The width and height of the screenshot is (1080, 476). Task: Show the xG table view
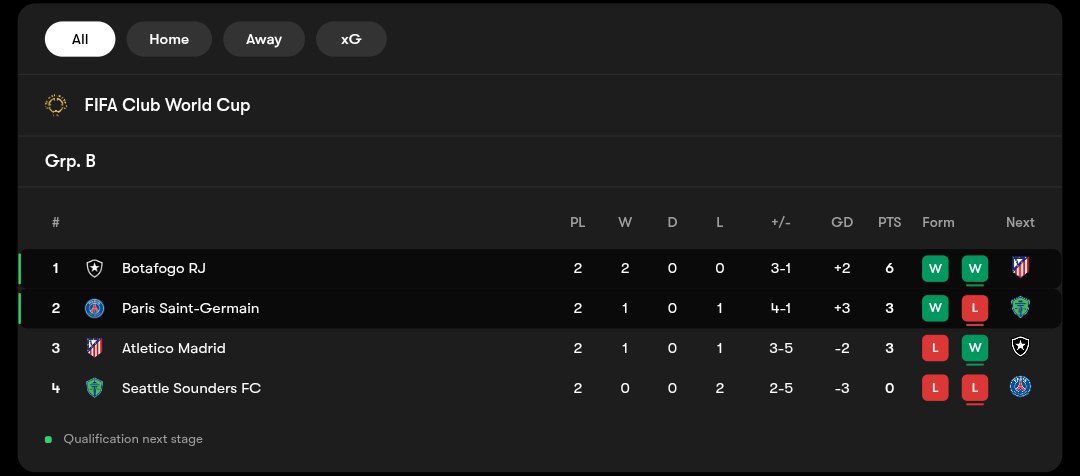351,39
